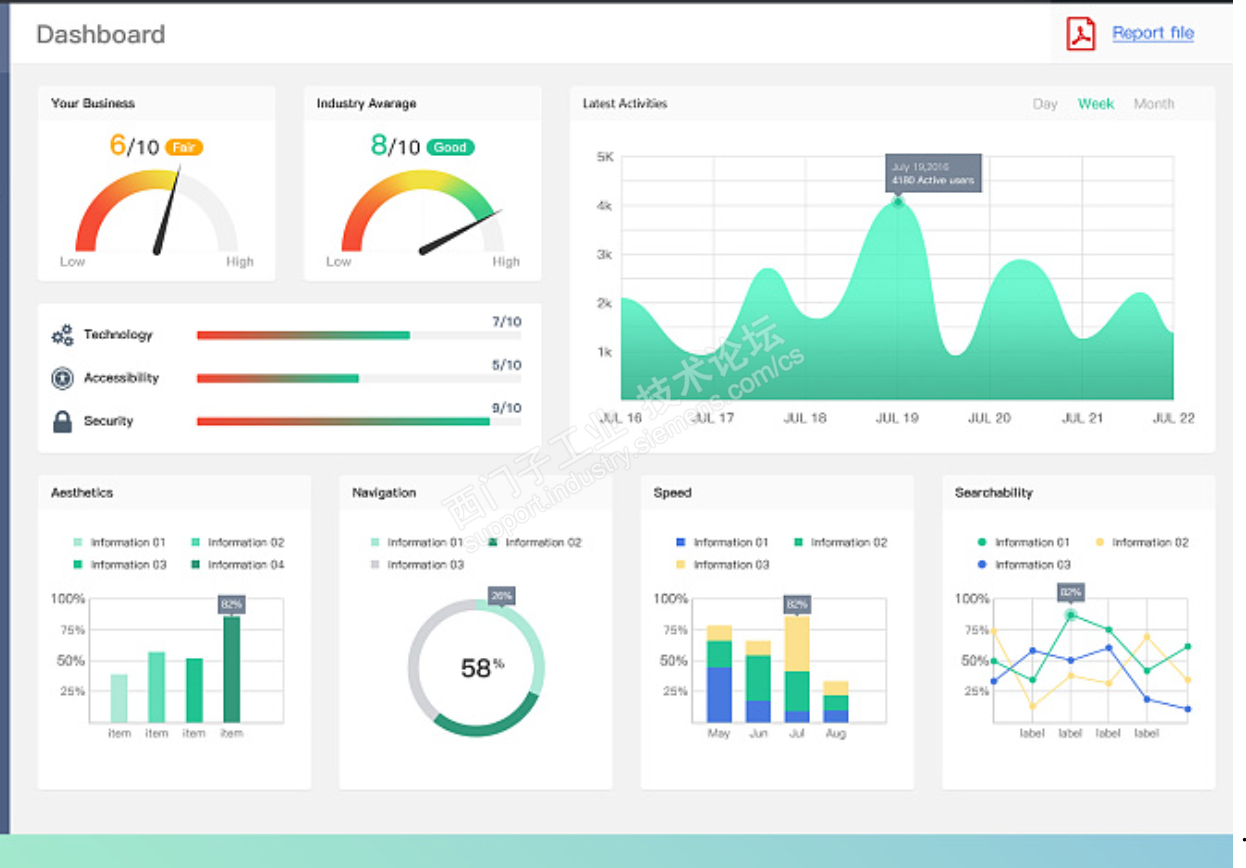Viewport: 1246px width, 868px height.
Task: Click the Security progress bar
Action: [359, 422]
